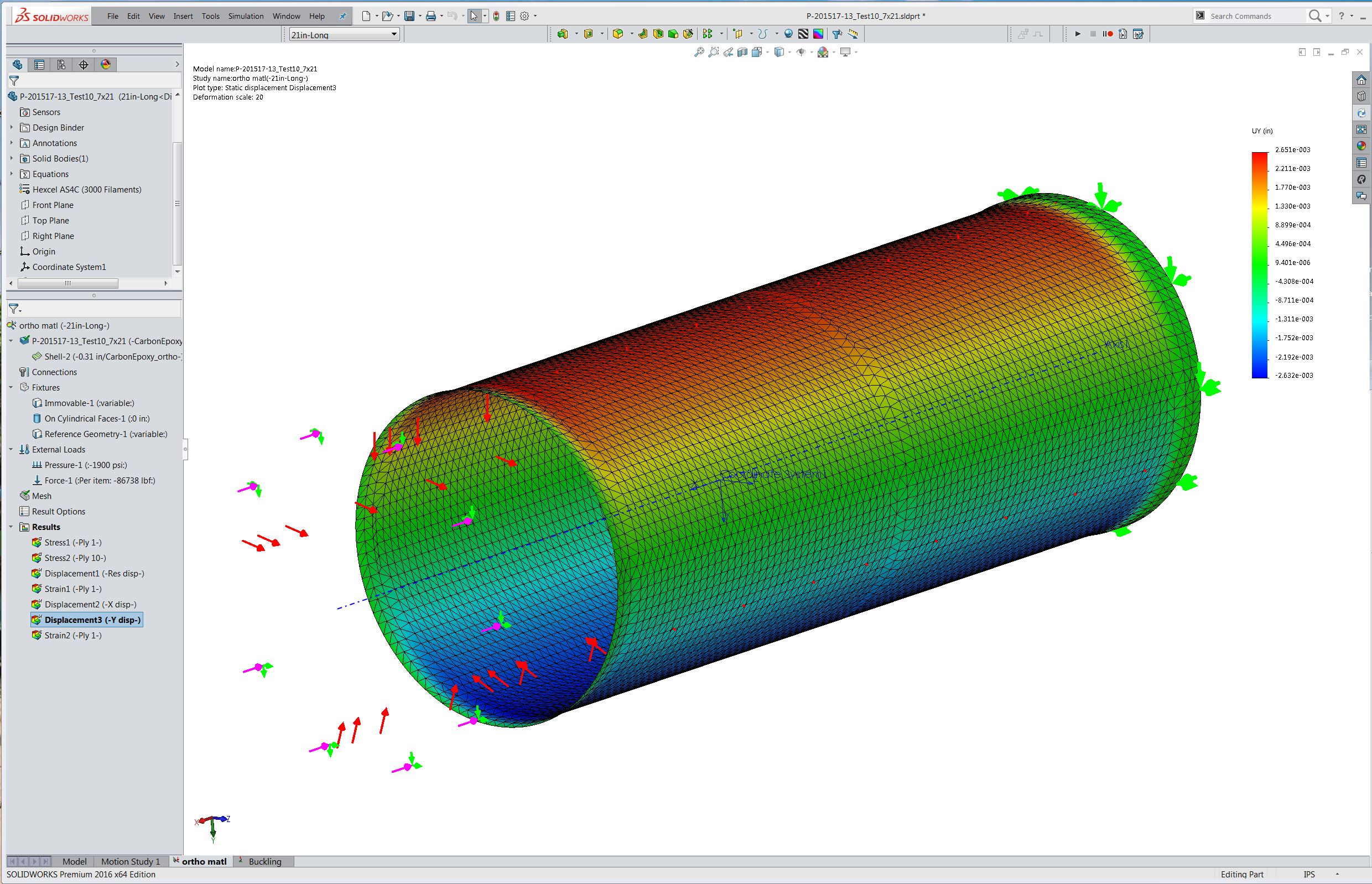Image resolution: width=1372 pixels, height=884 pixels.
Task: Click the New document icon
Action: (366, 16)
